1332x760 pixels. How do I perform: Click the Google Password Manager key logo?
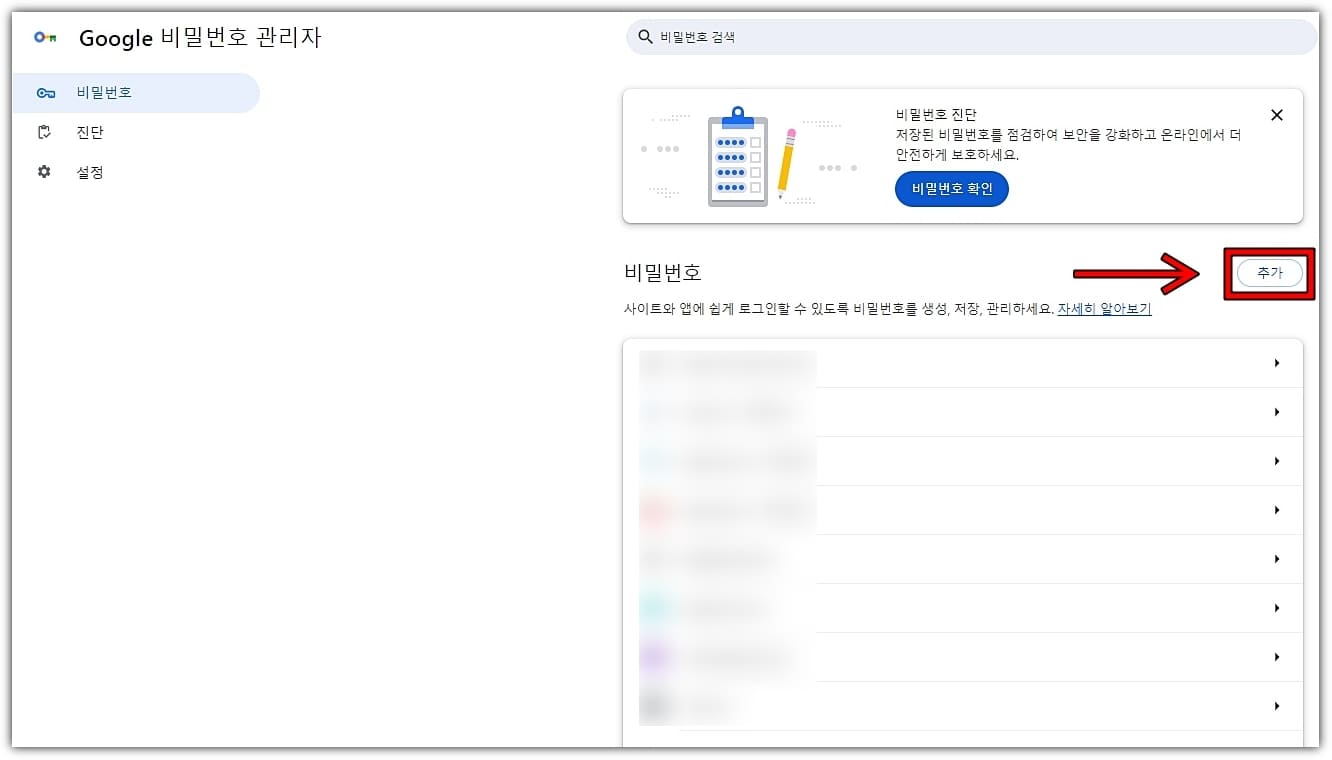click(x=45, y=37)
